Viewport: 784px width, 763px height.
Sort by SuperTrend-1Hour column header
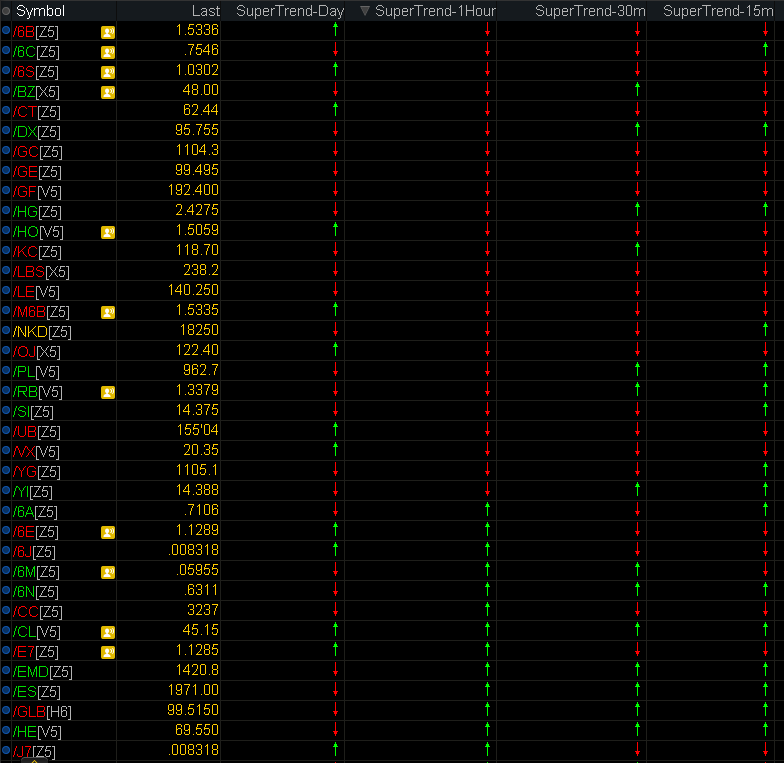point(435,11)
